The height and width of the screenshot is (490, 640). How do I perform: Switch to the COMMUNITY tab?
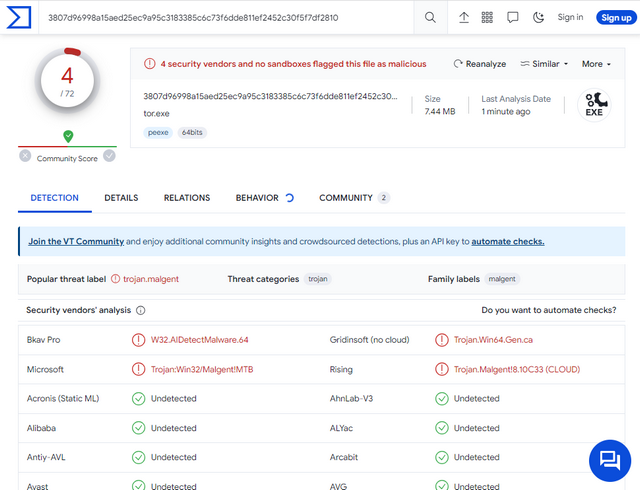(354, 198)
